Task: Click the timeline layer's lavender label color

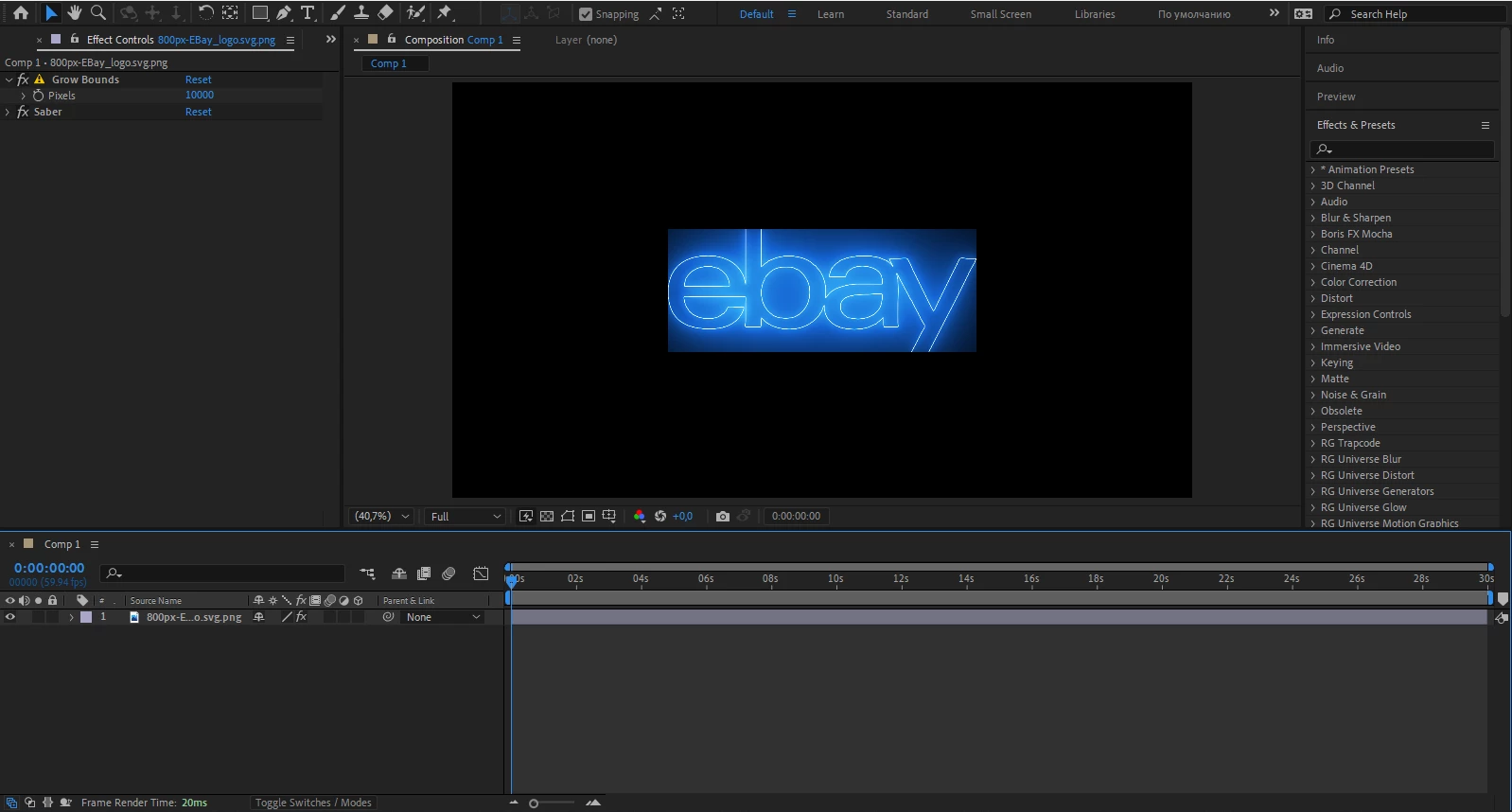Action: 86,617
